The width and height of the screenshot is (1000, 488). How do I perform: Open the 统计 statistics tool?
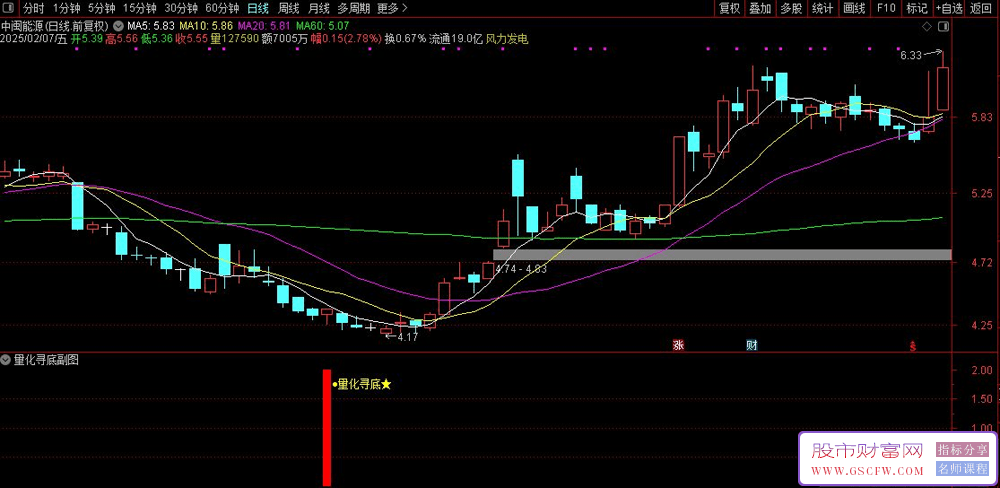[x=822, y=8]
